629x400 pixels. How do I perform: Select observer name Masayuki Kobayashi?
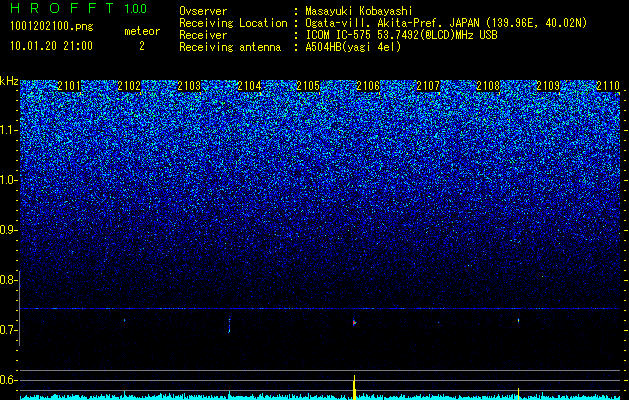[x=359, y=11]
